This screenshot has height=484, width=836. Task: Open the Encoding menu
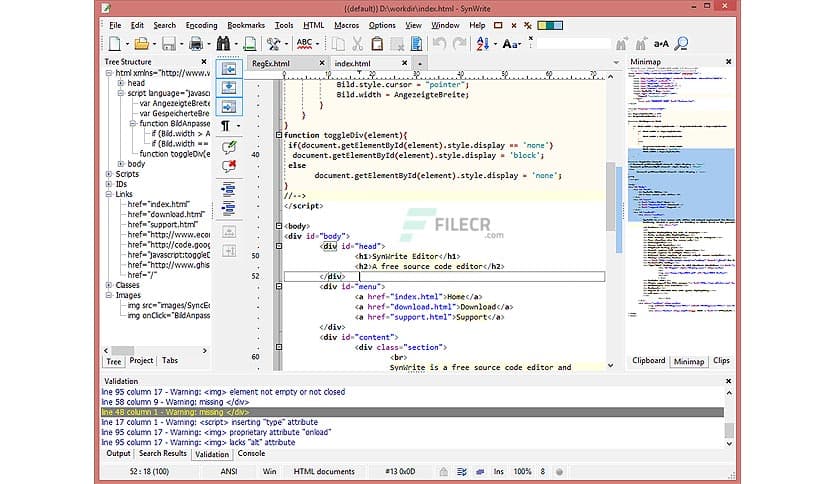pyautogui.click(x=201, y=25)
